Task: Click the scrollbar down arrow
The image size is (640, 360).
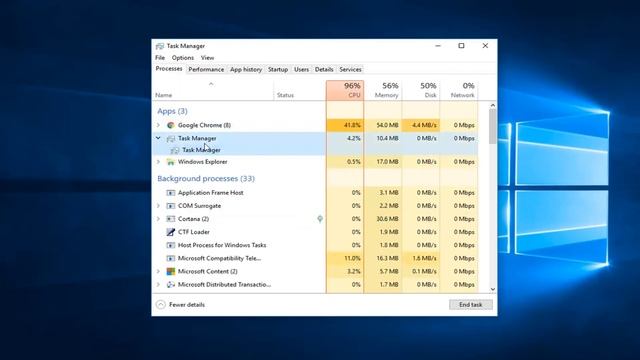Action: [493, 289]
